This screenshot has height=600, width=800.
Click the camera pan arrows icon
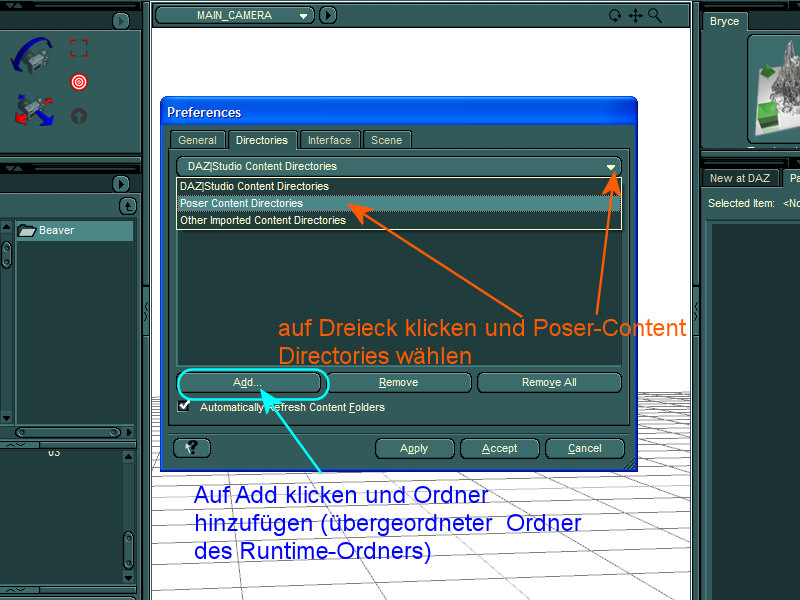point(34,110)
